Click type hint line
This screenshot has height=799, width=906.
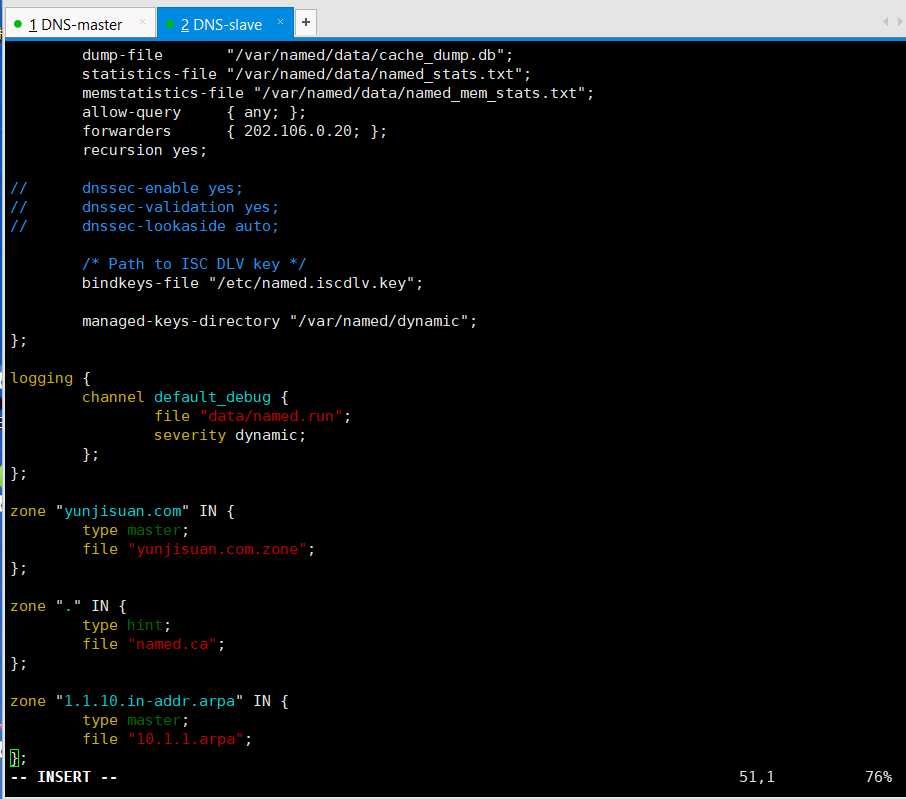coord(127,625)
